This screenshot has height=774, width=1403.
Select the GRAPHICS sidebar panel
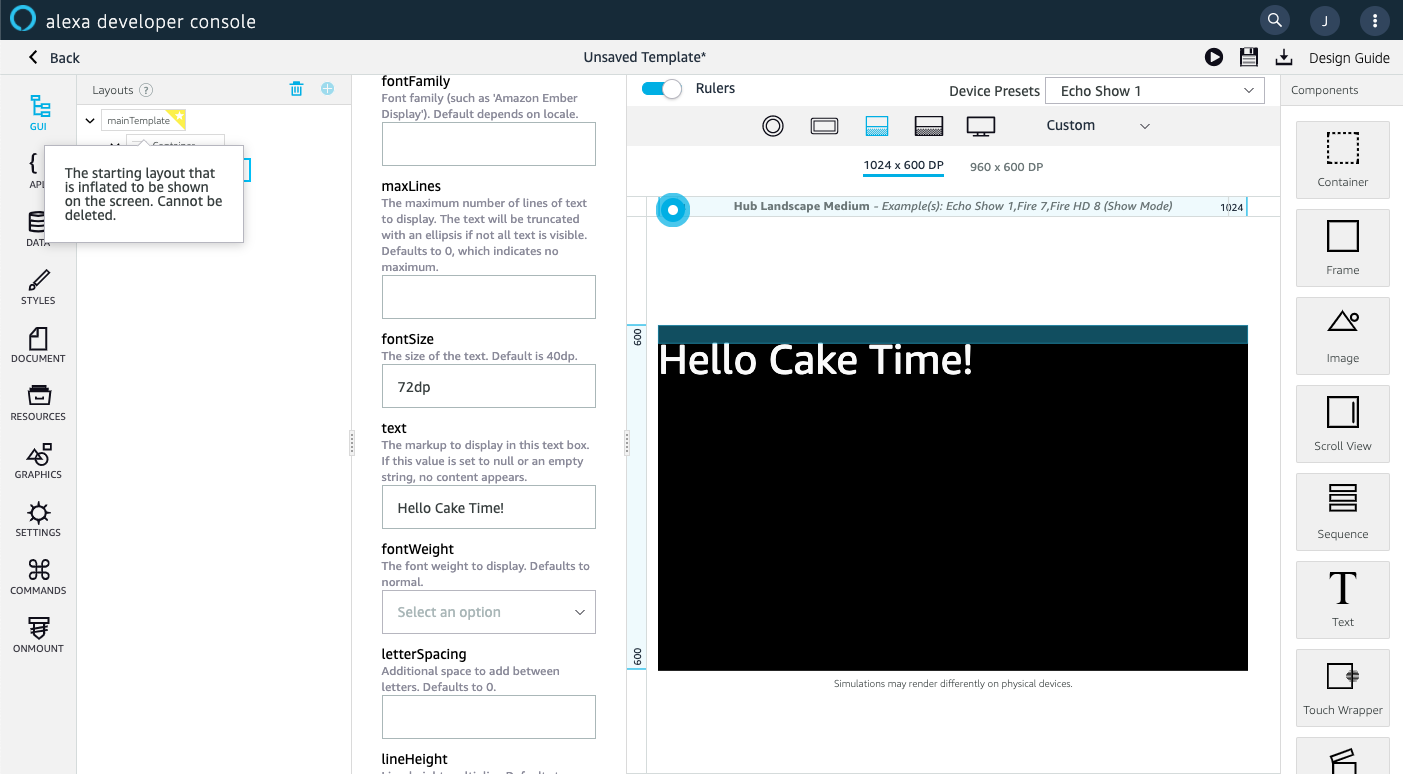pyautogui.click(x=37, y=461)
